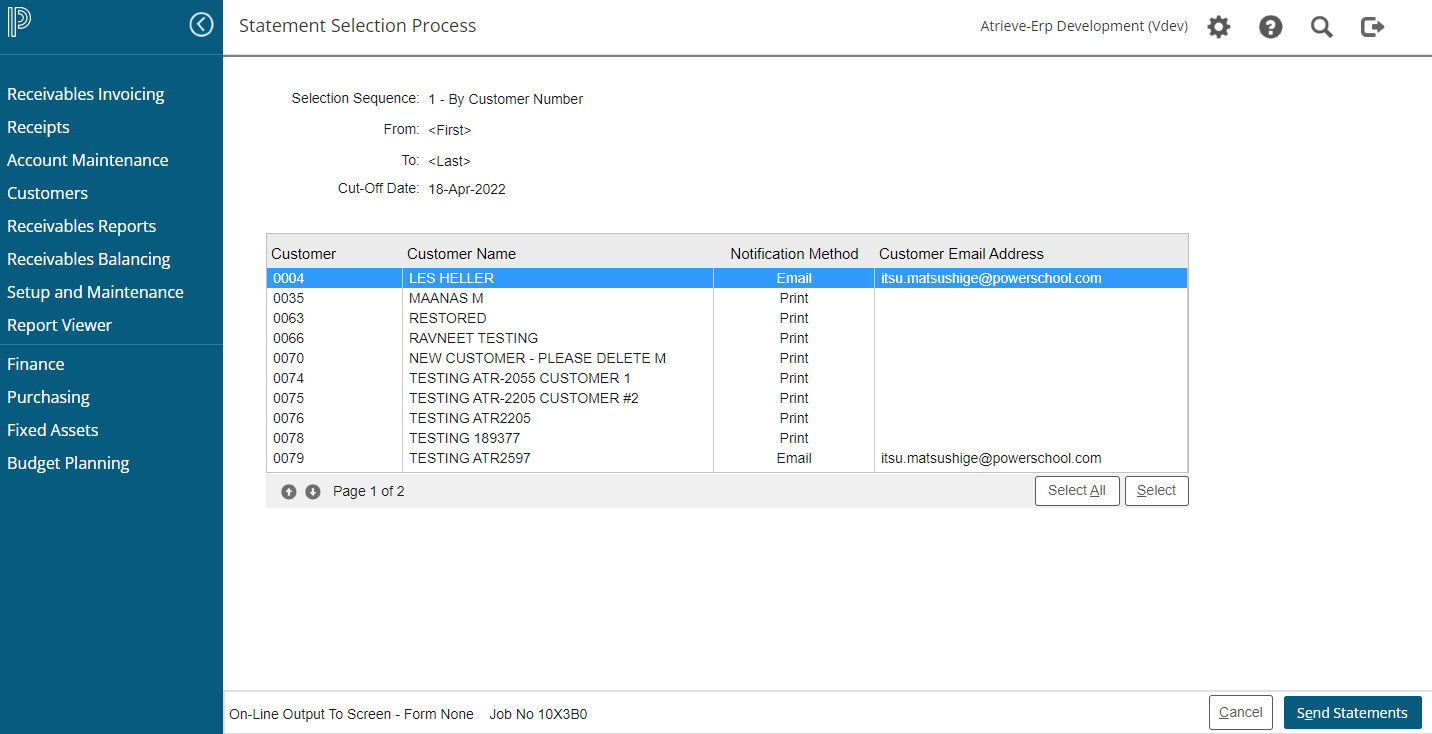Go to next page with down arrow icon

313,492
